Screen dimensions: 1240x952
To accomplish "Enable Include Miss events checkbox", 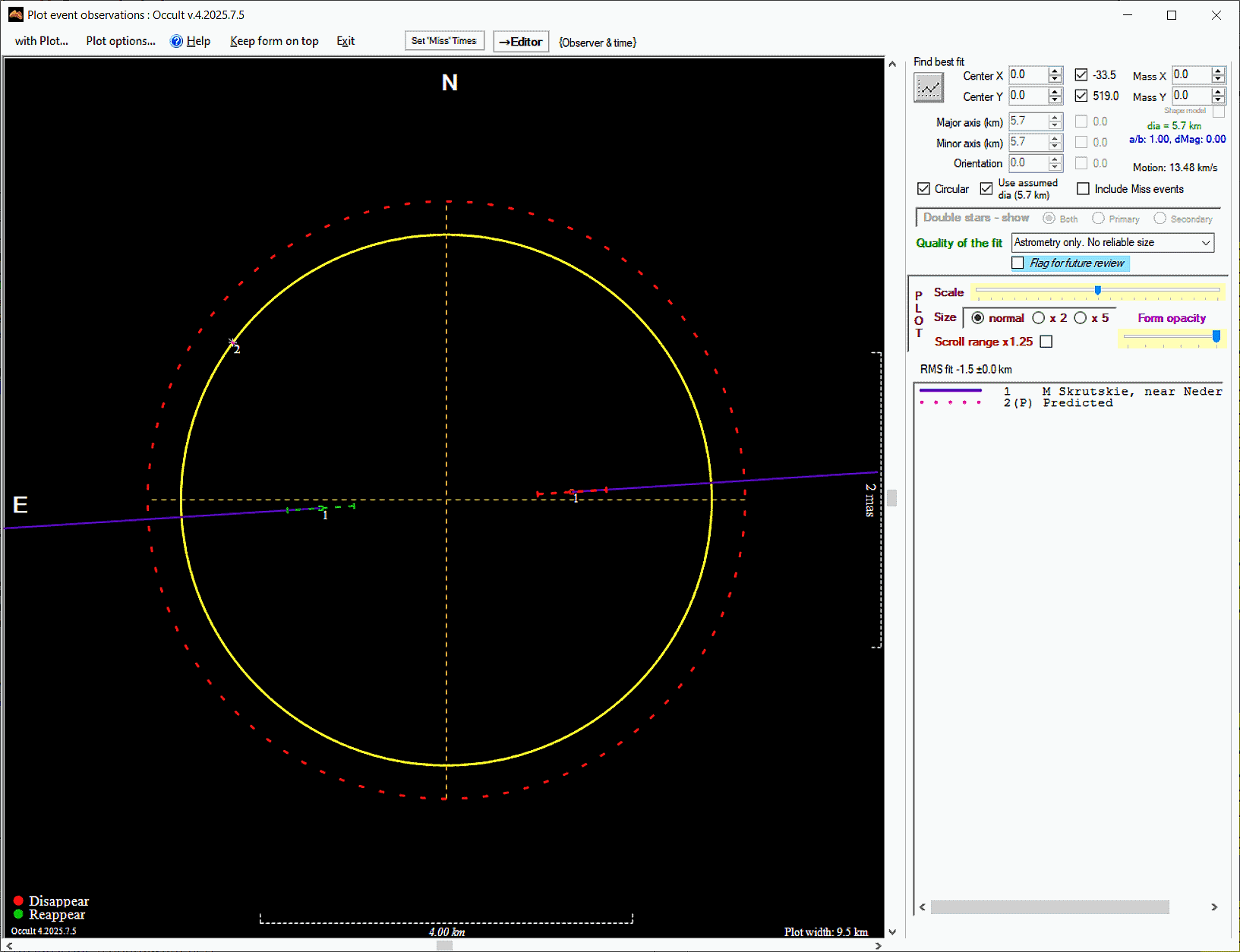I will (x=1083, y=189).
